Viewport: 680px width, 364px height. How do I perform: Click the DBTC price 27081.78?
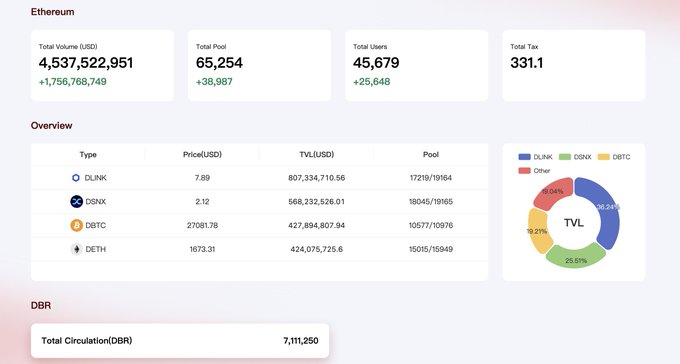(202, 225)
